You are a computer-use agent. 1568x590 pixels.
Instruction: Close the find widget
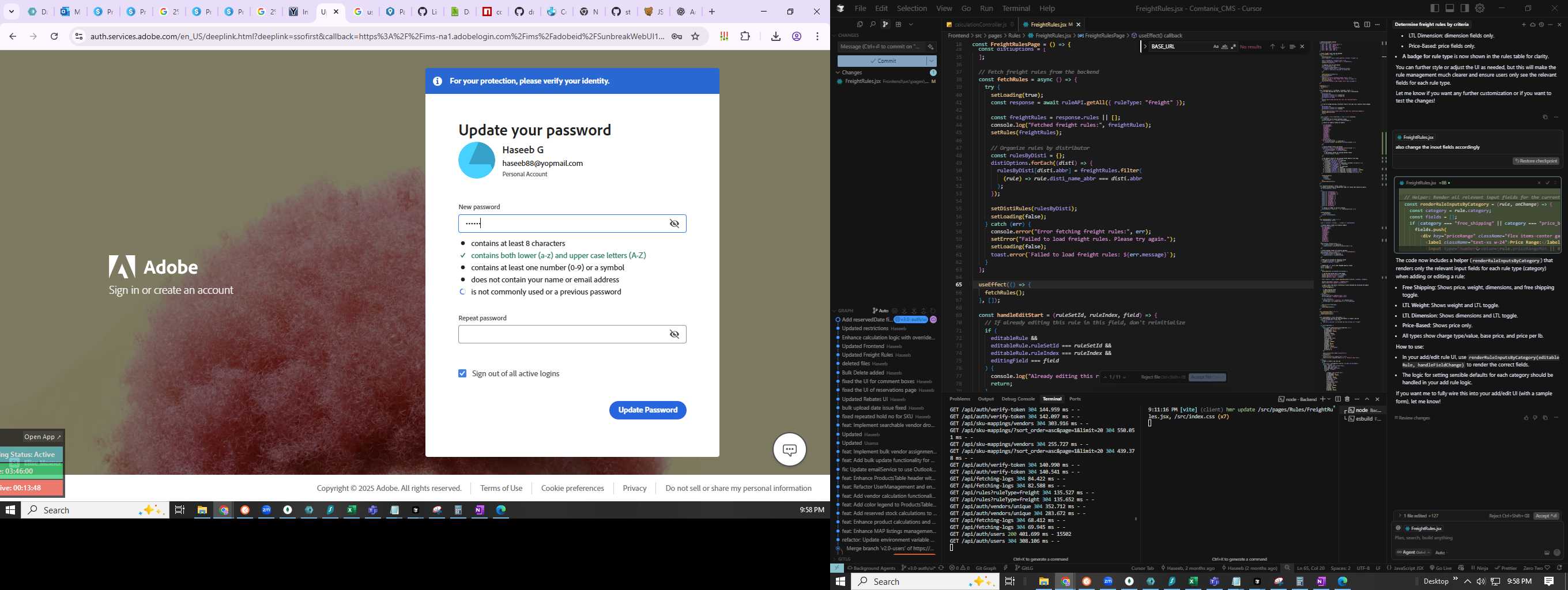click(1302, 47)
